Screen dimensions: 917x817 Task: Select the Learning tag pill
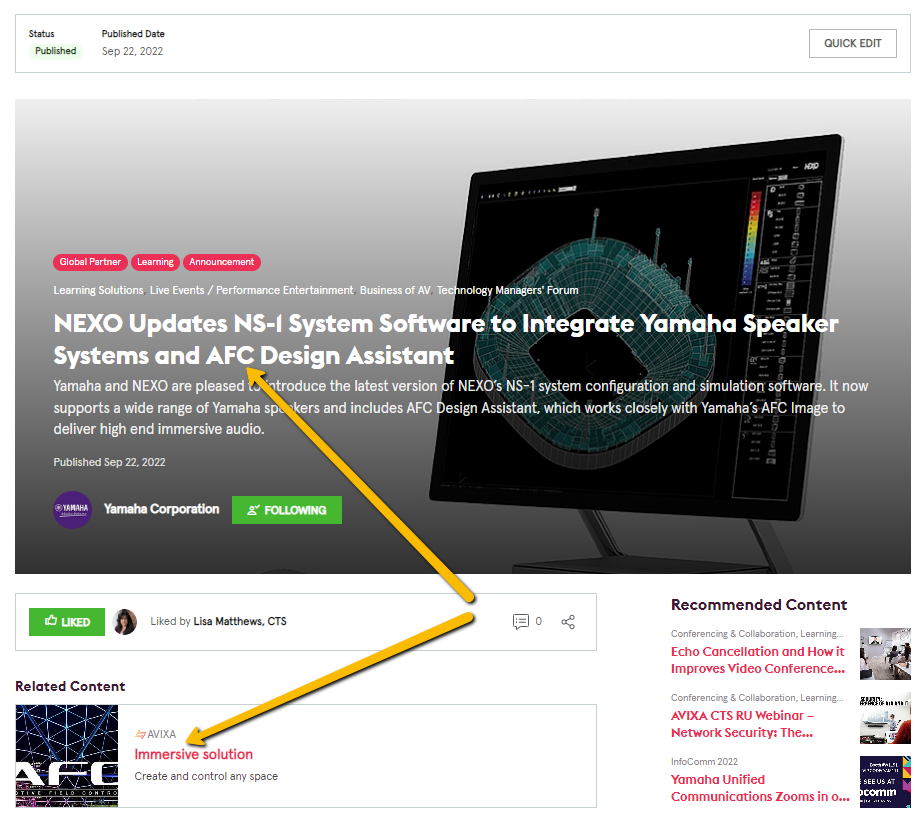pyautogui.click(x=155, y=262)
